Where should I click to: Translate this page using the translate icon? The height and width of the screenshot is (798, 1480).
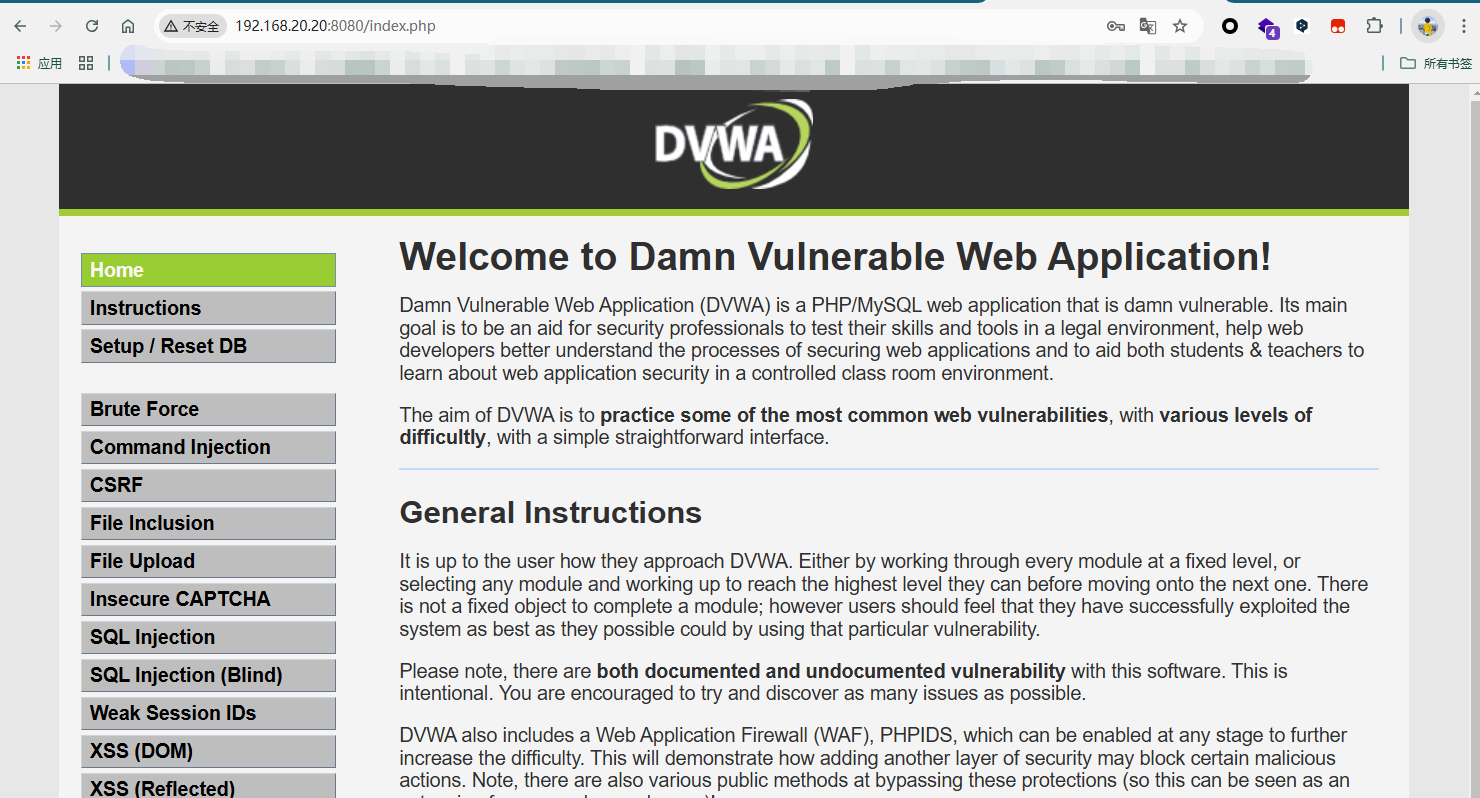(1148, 26)
